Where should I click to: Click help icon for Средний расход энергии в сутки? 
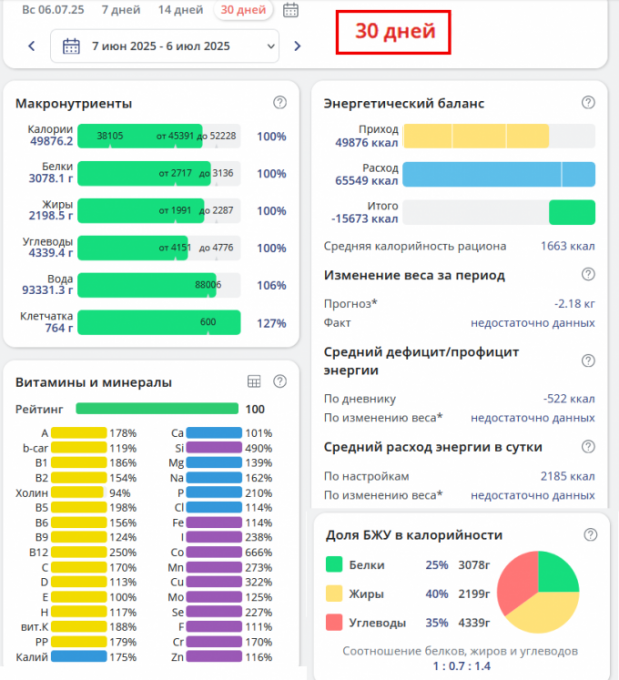tap(588, 446)
